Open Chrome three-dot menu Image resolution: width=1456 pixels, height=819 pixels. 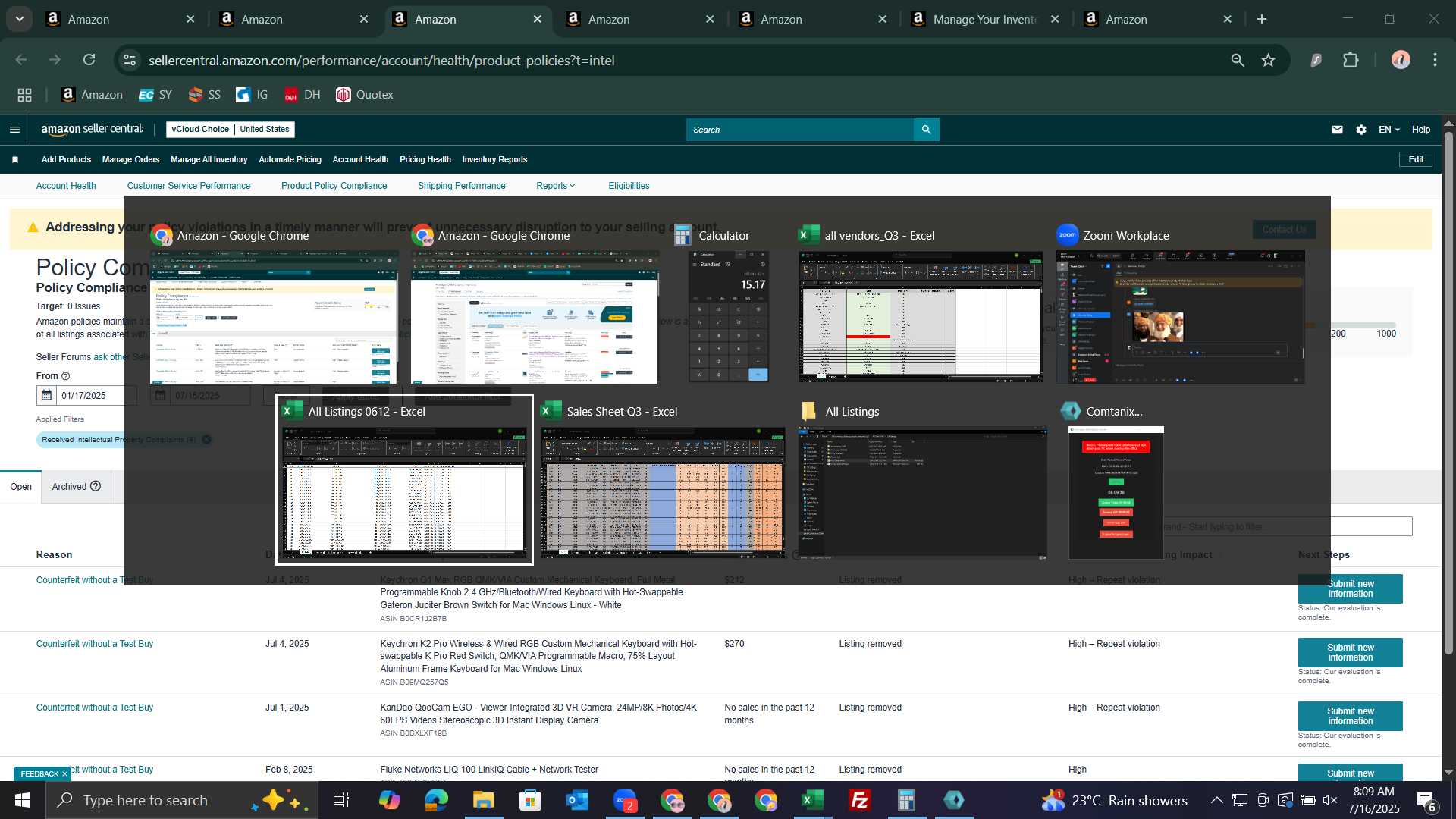(x=1435, y=60)
